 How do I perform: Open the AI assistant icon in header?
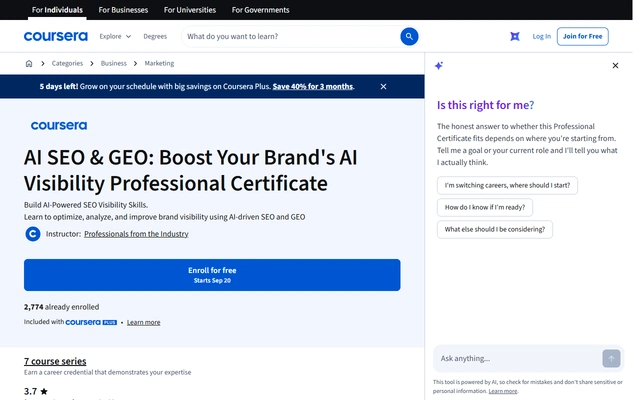pos(515,36)
